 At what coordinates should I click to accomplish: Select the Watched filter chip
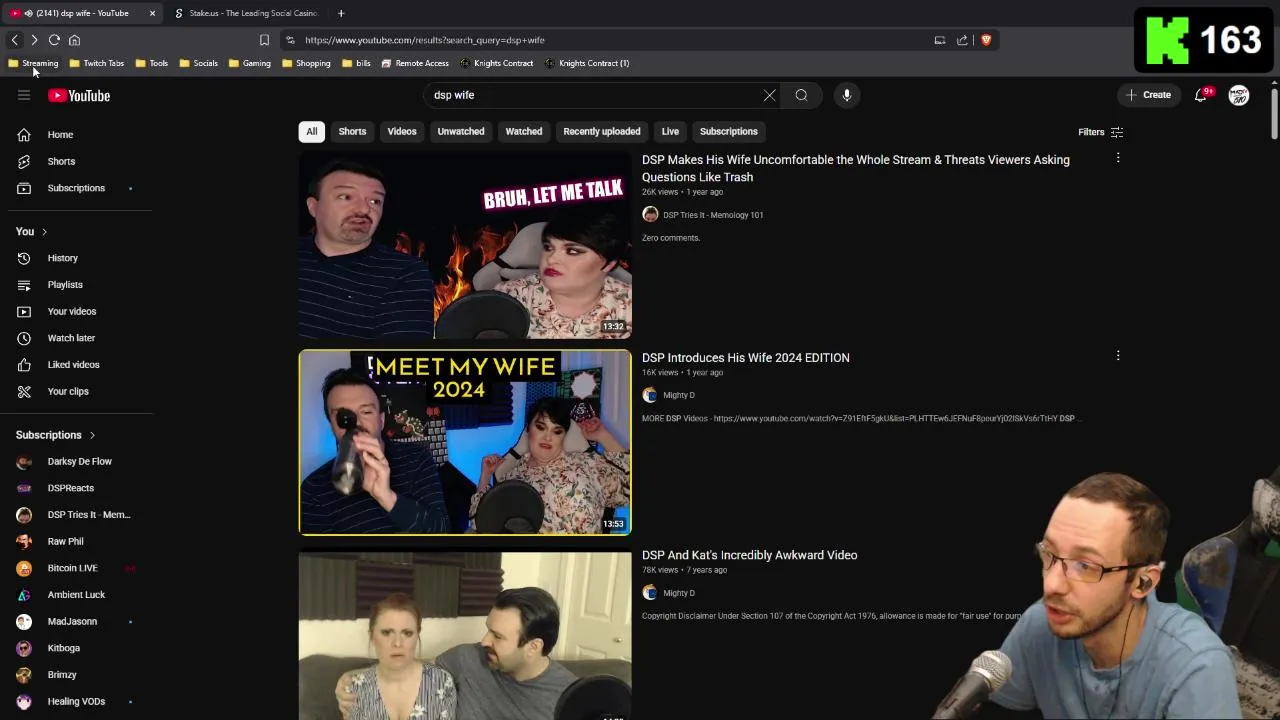pos(524,131)
